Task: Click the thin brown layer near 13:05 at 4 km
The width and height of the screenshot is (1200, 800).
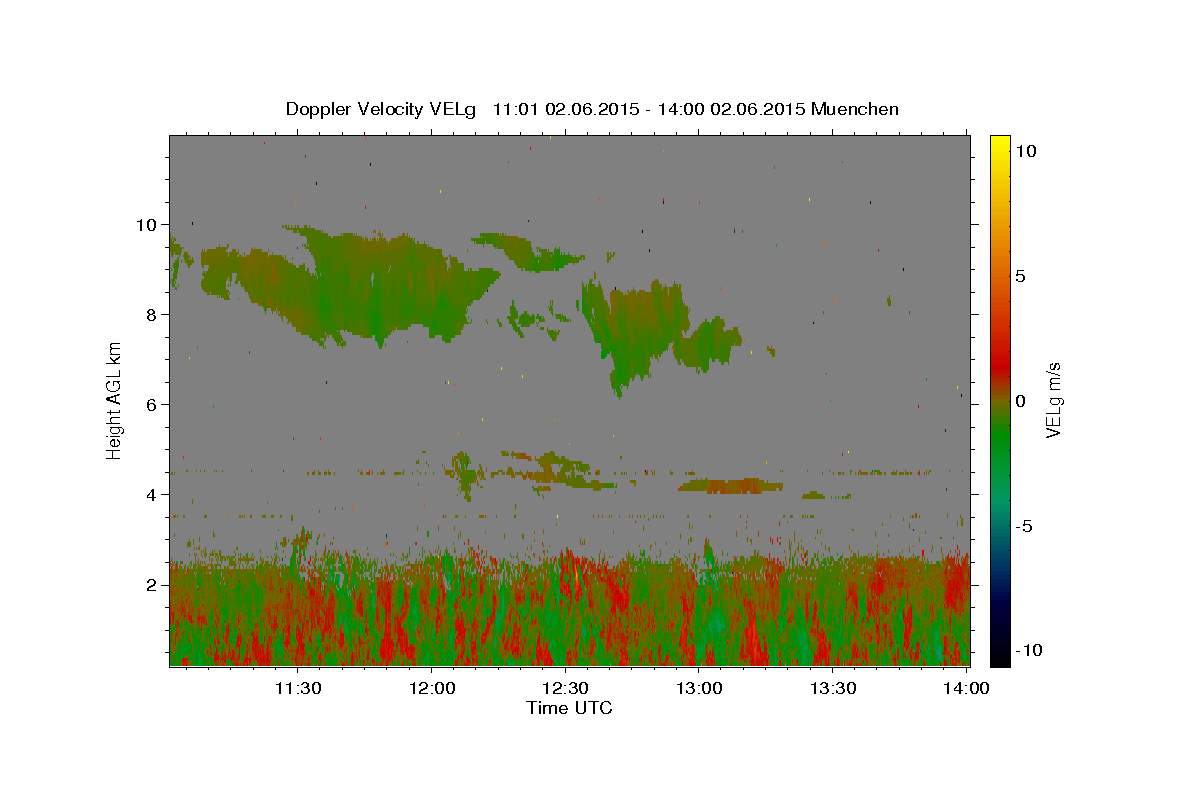Action: [730, 486]
